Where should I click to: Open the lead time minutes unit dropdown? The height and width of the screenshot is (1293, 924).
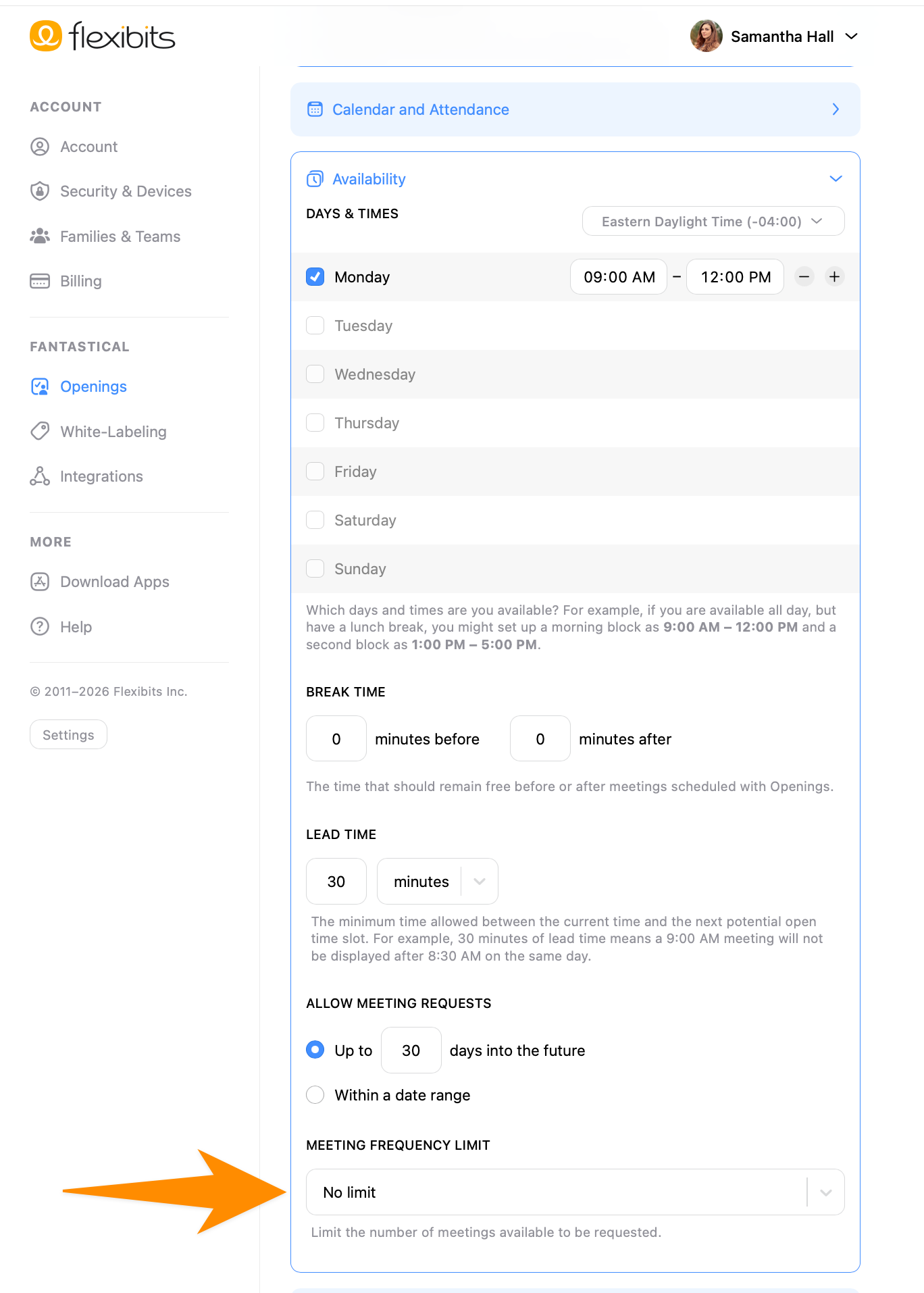438,881
